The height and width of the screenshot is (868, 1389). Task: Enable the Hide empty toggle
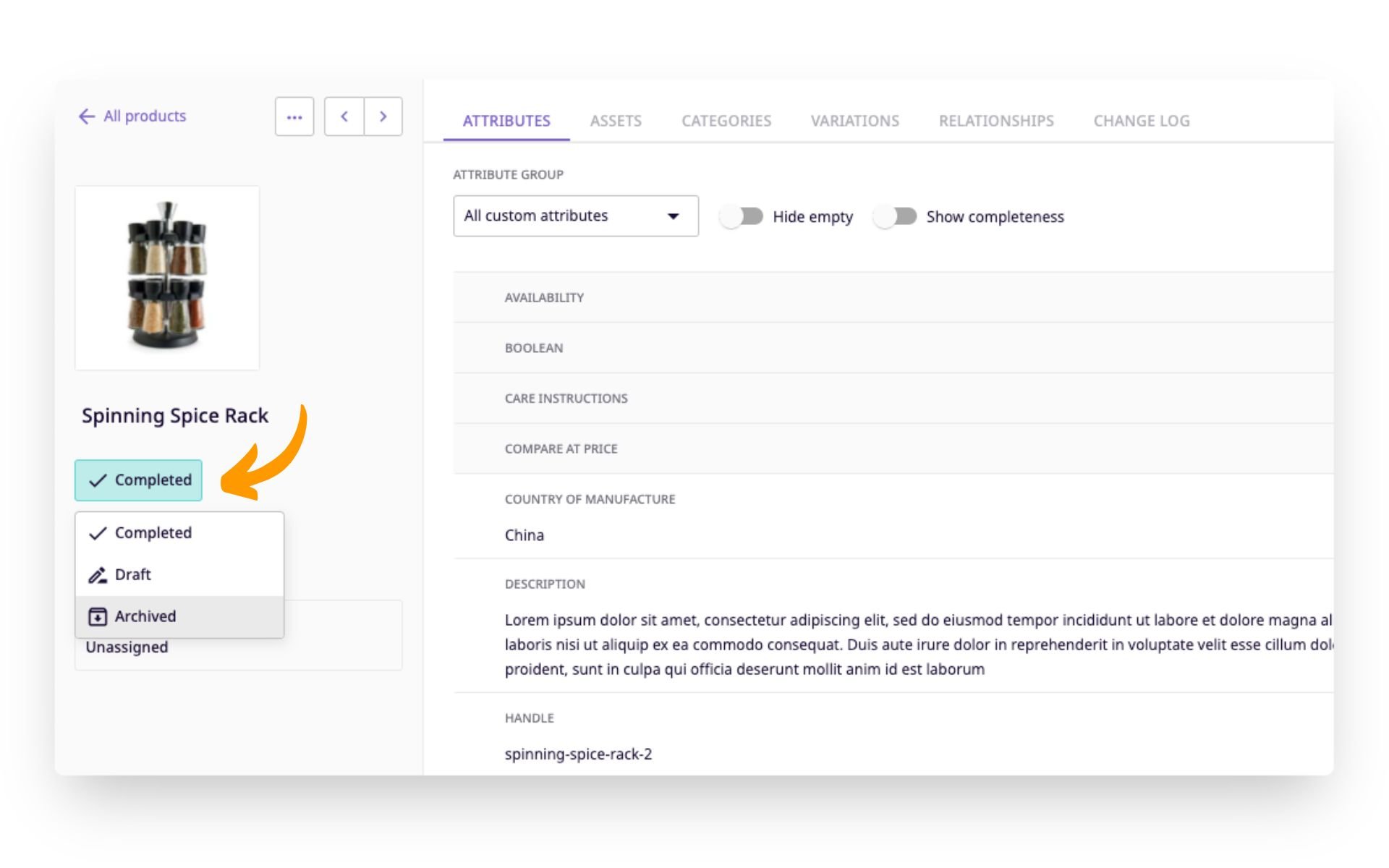pos(742,216)
